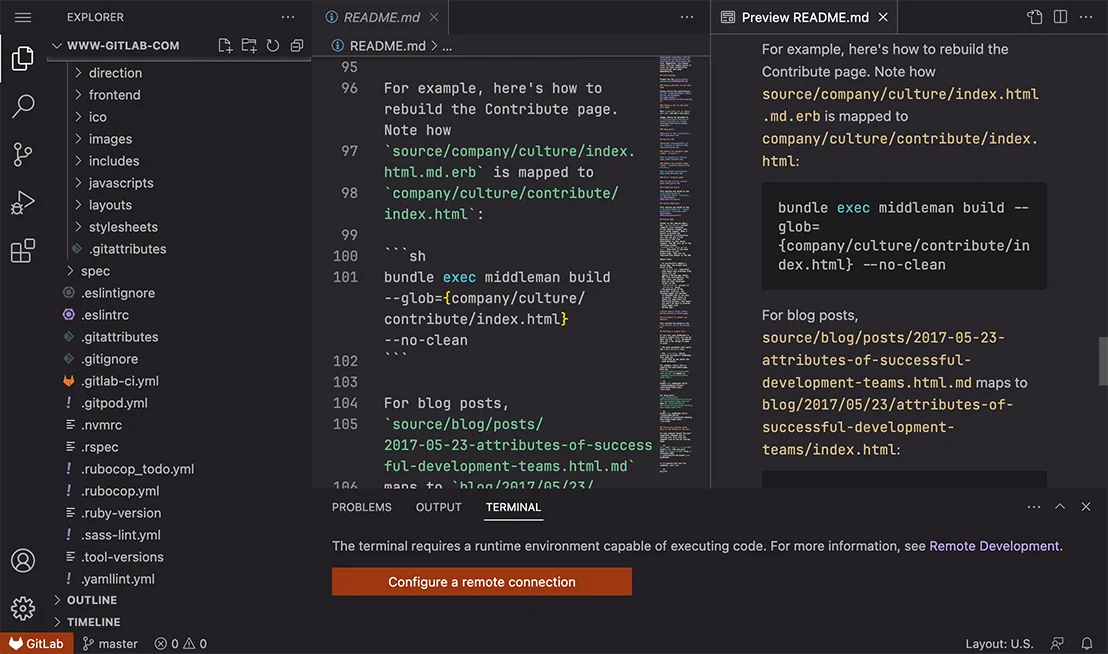
Task: Click the New File icon in Explorer
Action: (225, 46)
